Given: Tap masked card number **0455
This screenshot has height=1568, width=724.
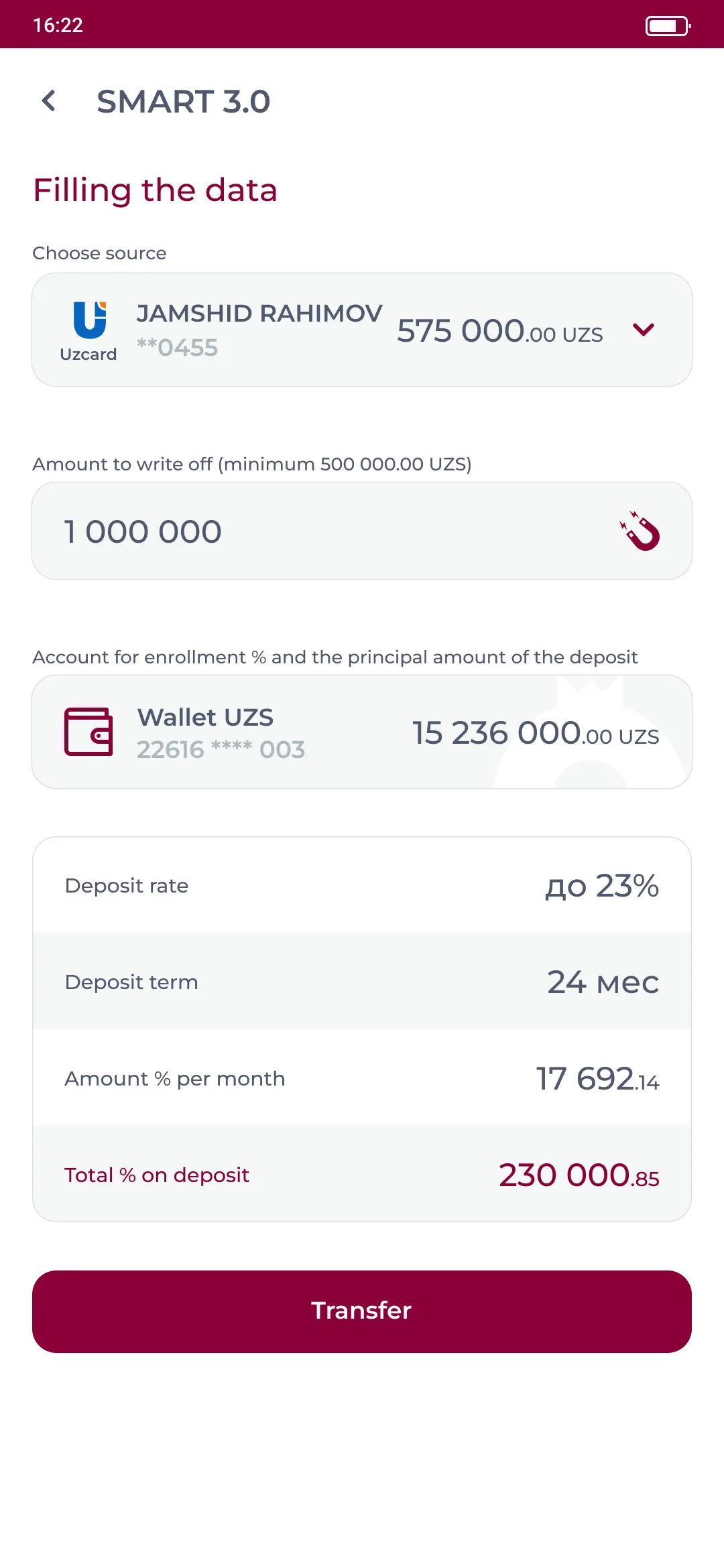Looking at the screenshot, I should (x=178, y=348).
